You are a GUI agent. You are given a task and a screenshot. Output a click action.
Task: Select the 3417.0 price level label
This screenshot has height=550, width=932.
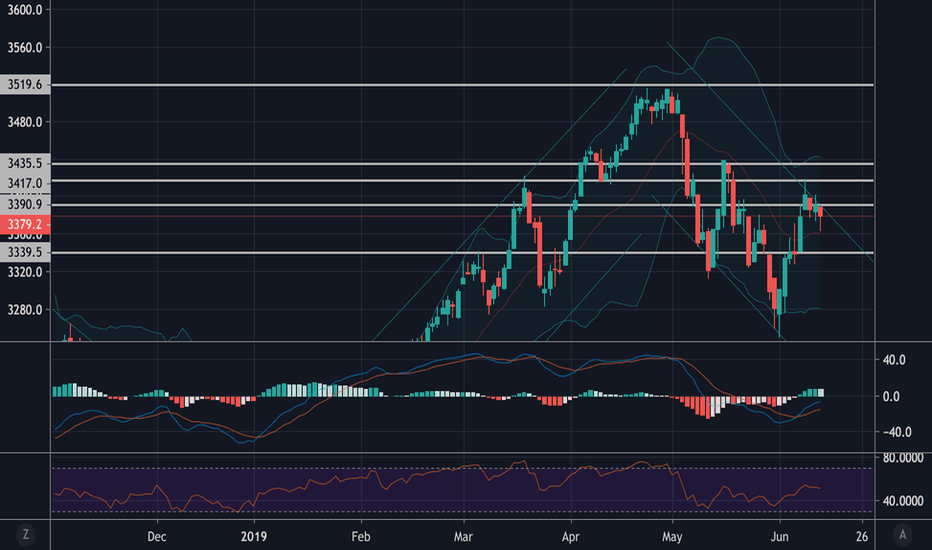coord(25,183)
